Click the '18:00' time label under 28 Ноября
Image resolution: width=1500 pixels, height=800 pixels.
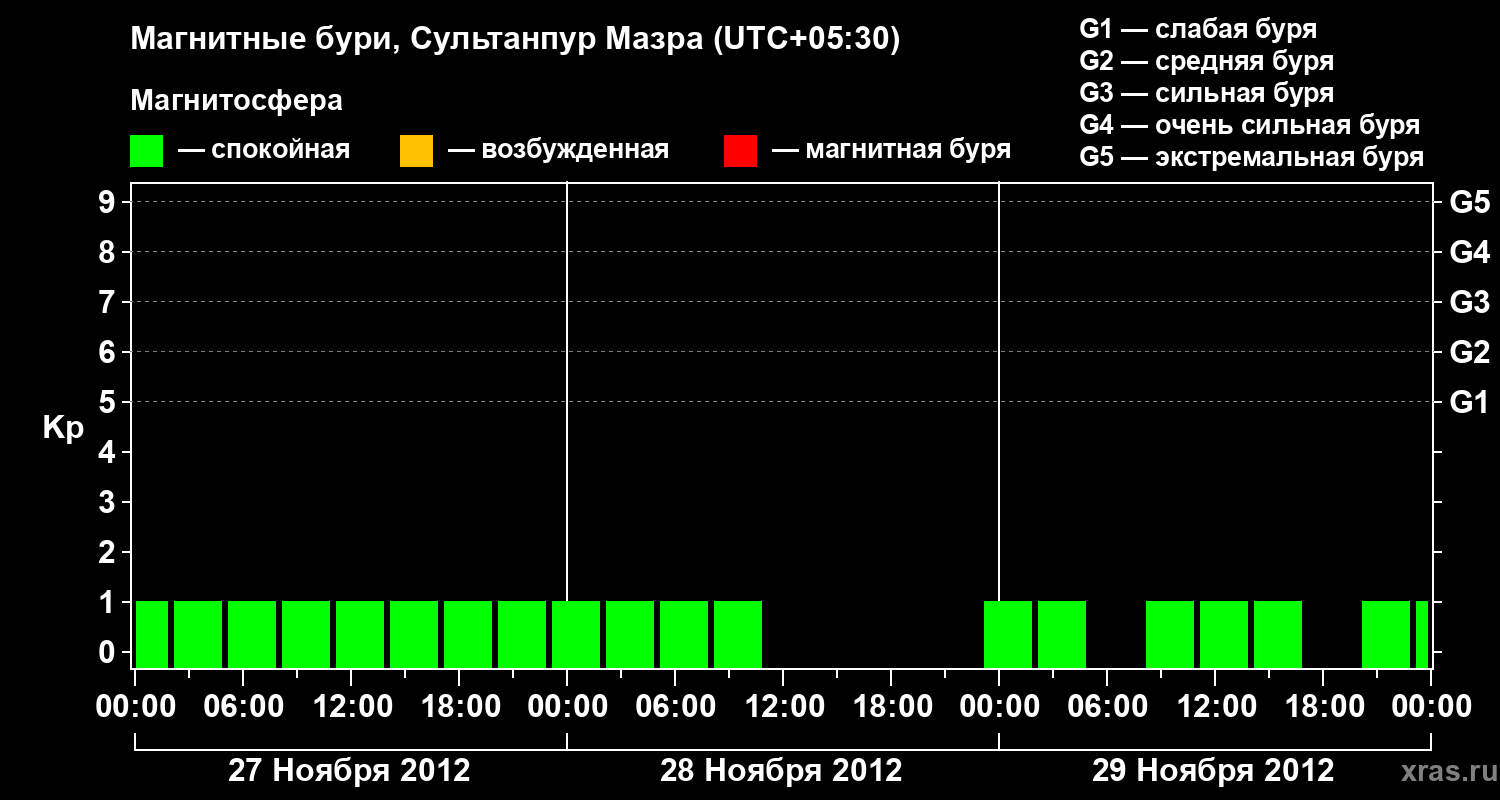click(891, 706)
